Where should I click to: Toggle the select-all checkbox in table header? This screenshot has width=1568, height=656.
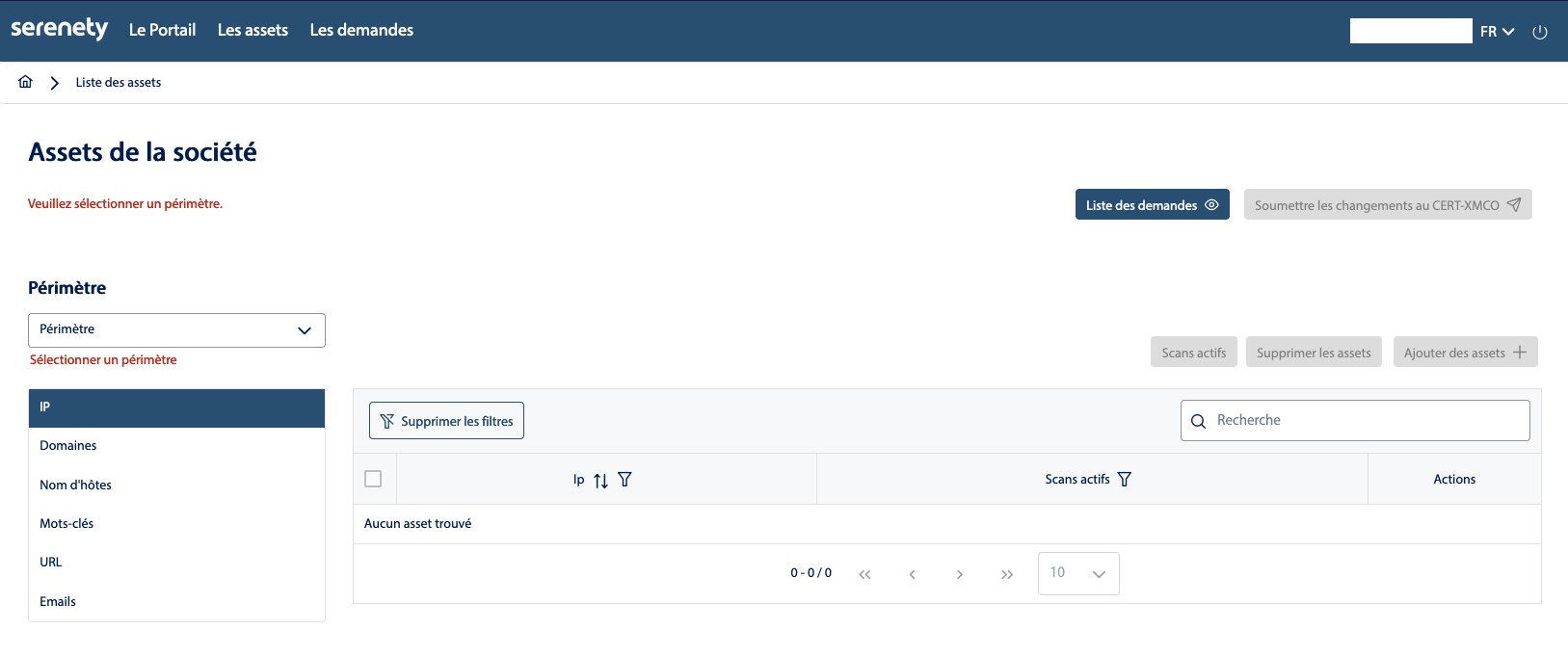point(373,479)
